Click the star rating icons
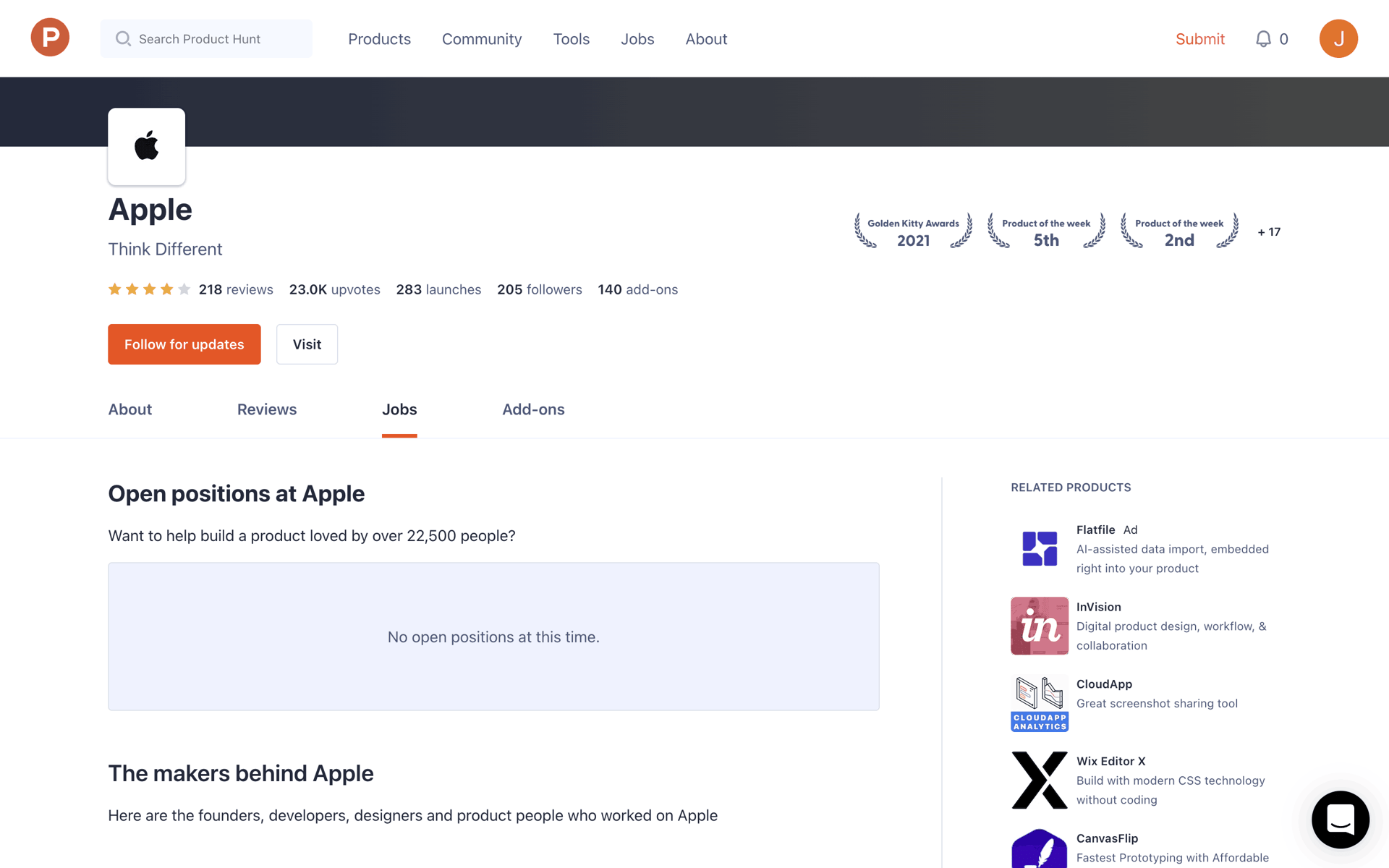 (x=149, y=289)
